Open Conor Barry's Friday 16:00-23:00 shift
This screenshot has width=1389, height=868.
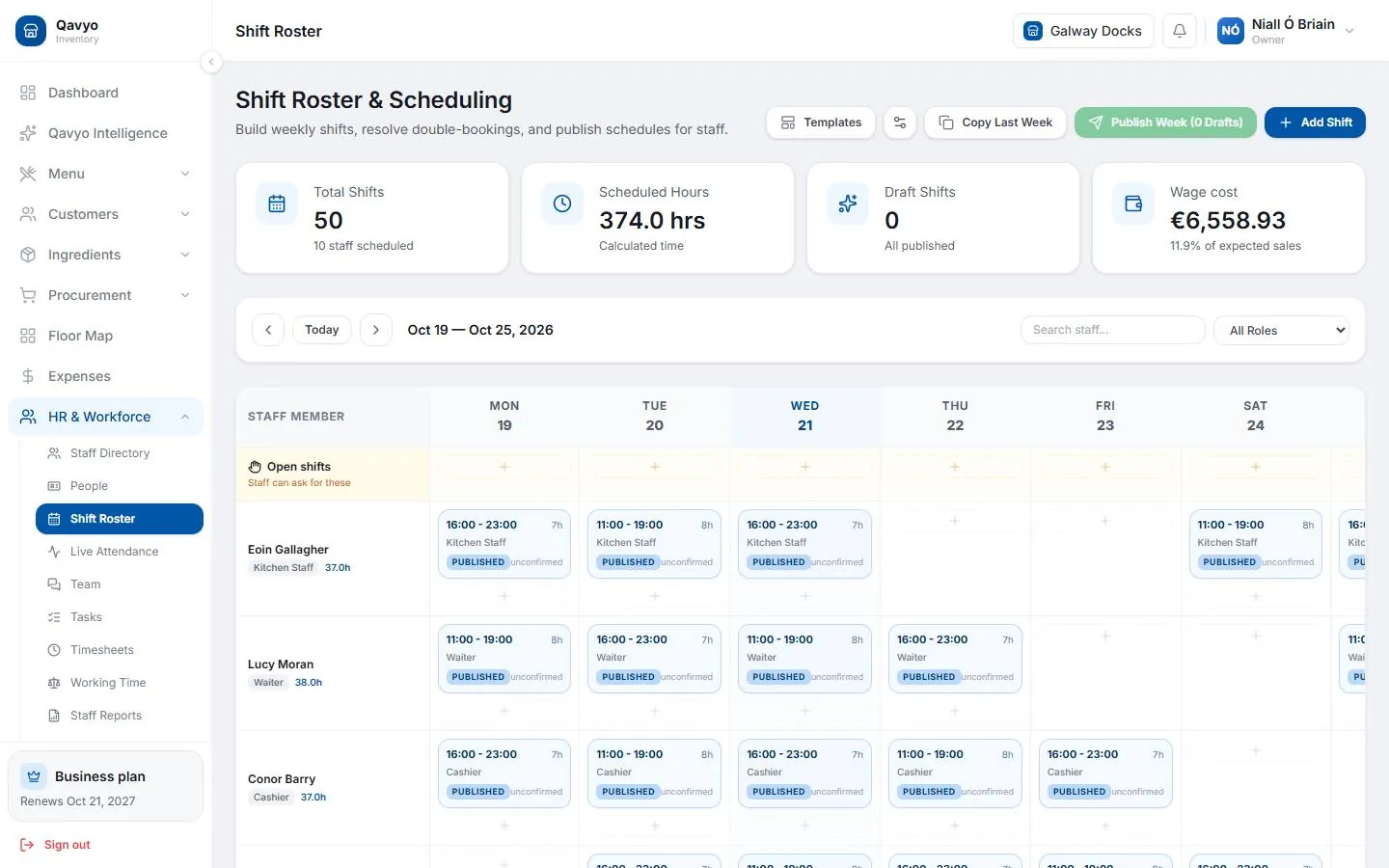pos(1105,773)
